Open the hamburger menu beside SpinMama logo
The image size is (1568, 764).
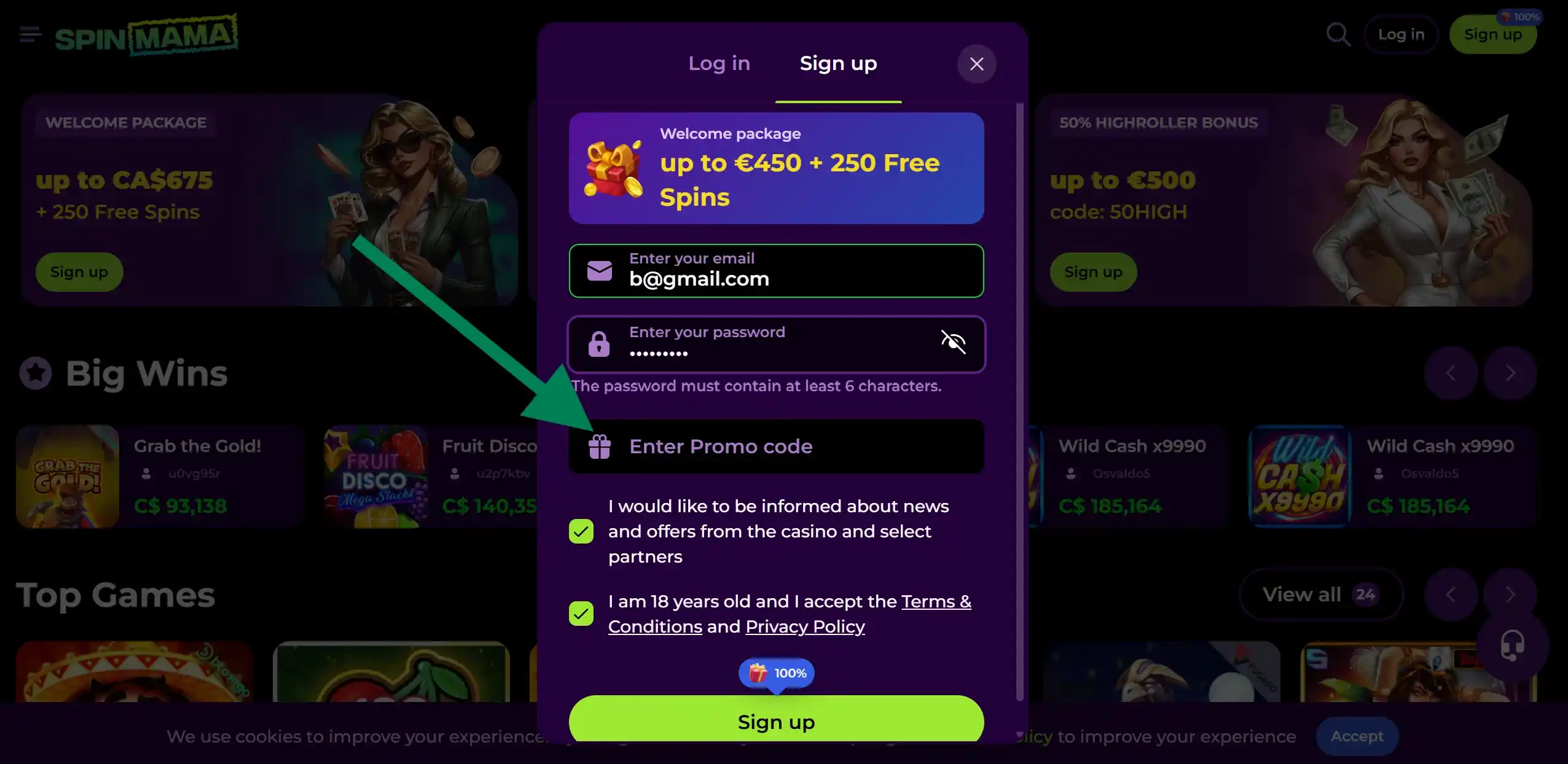30,35
